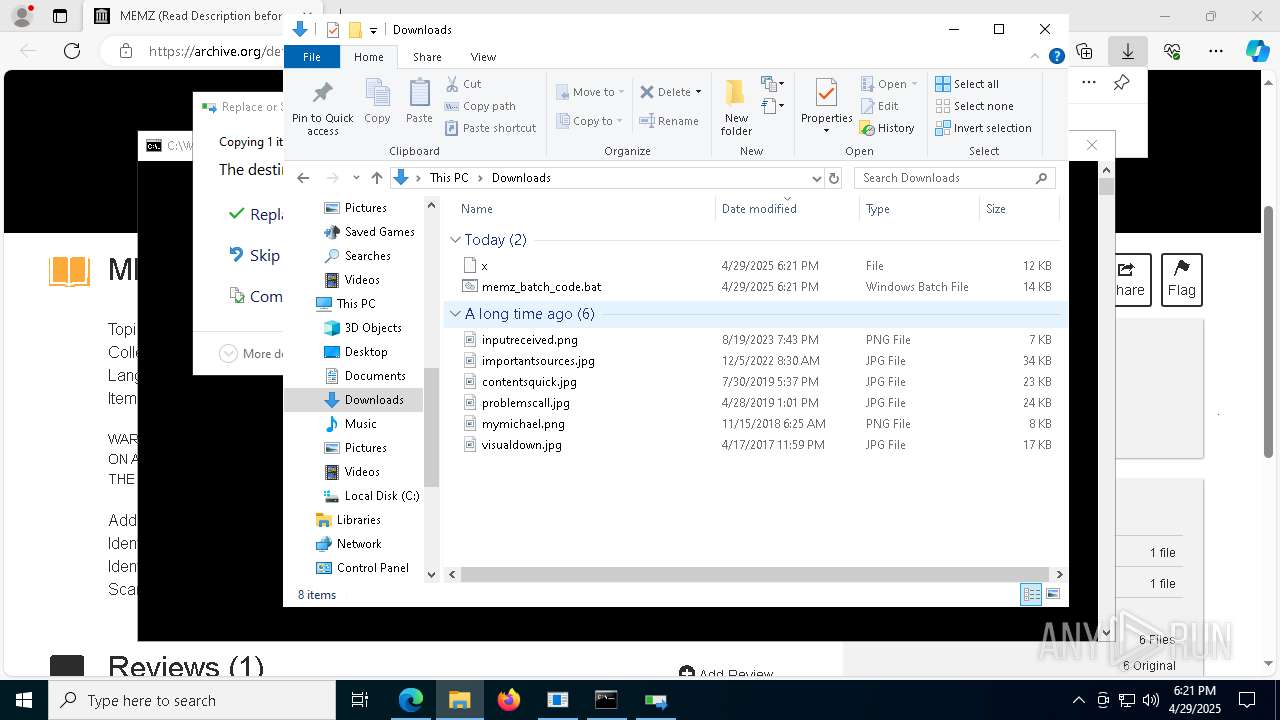Expand the Delete options arrow
The width and height of the screenshot is (1280, 720).
coord(698,92)
